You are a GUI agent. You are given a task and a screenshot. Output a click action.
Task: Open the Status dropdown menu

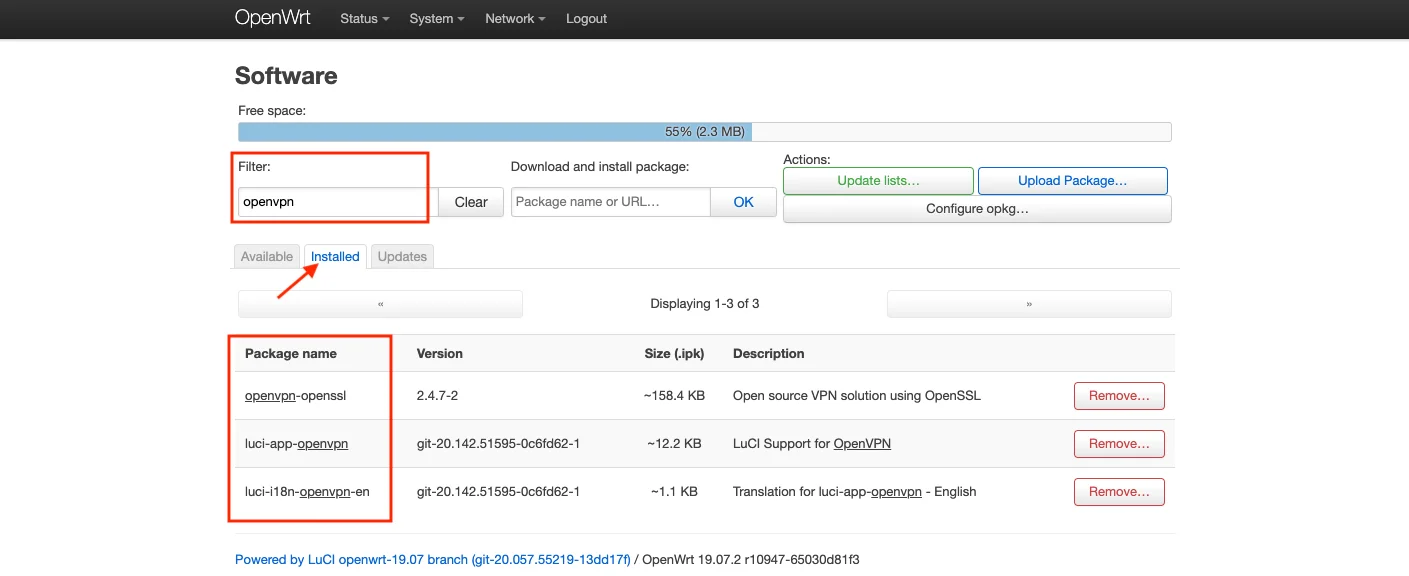coord(364,19)
